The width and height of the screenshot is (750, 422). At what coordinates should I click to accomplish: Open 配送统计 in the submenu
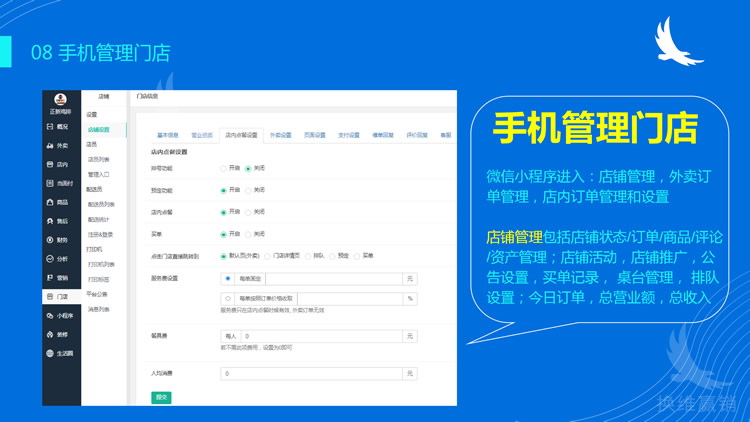point(99,220)
